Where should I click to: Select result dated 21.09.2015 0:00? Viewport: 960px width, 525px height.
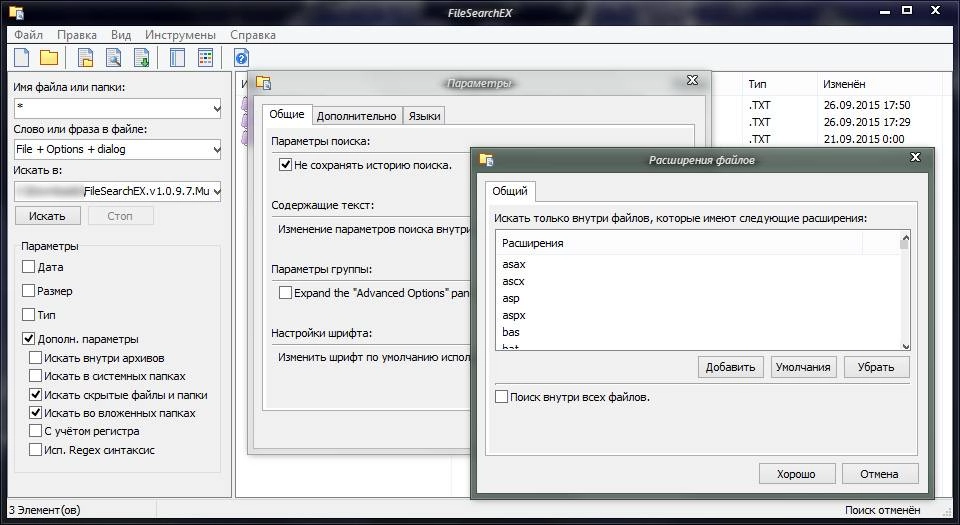point(863,139)
